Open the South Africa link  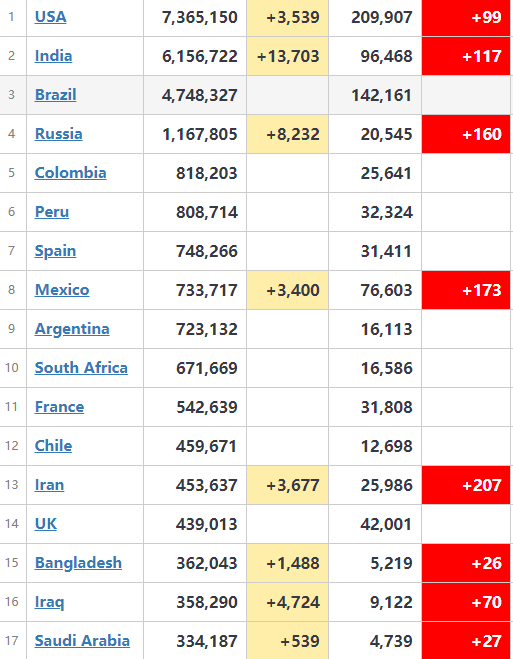[x=81, y=368]
